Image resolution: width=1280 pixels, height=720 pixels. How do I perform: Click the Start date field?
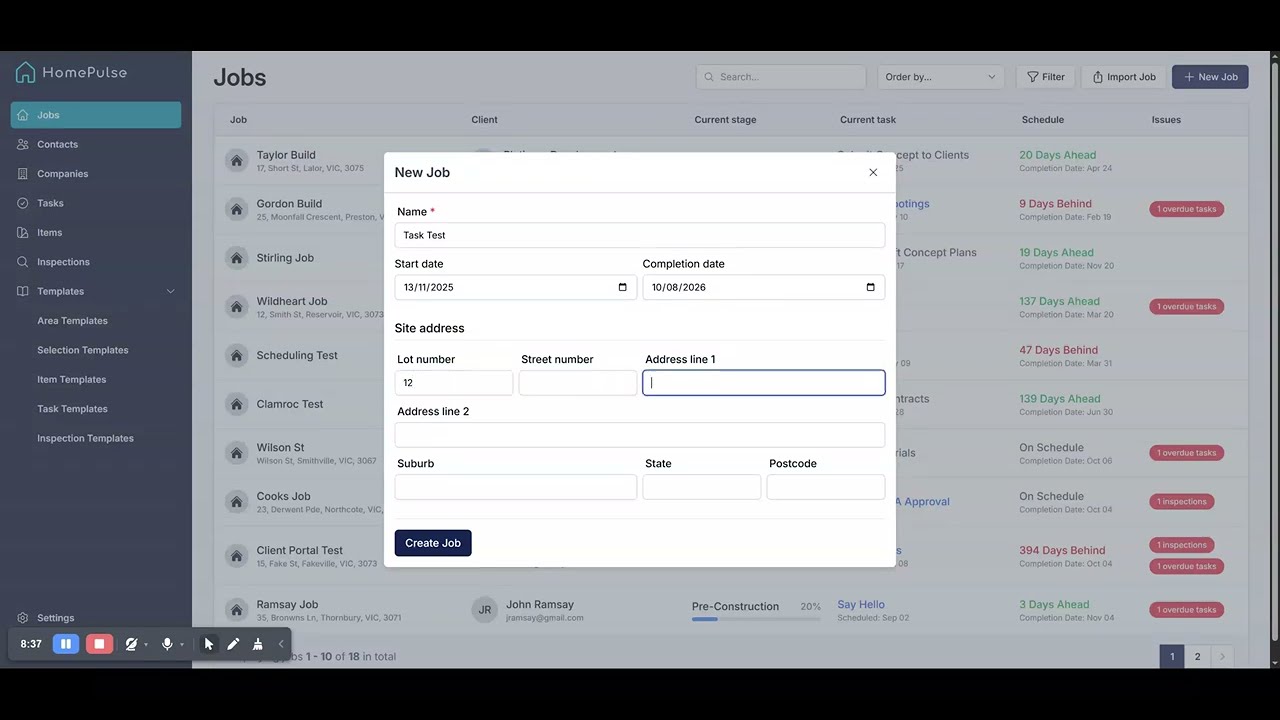point(516,287)
